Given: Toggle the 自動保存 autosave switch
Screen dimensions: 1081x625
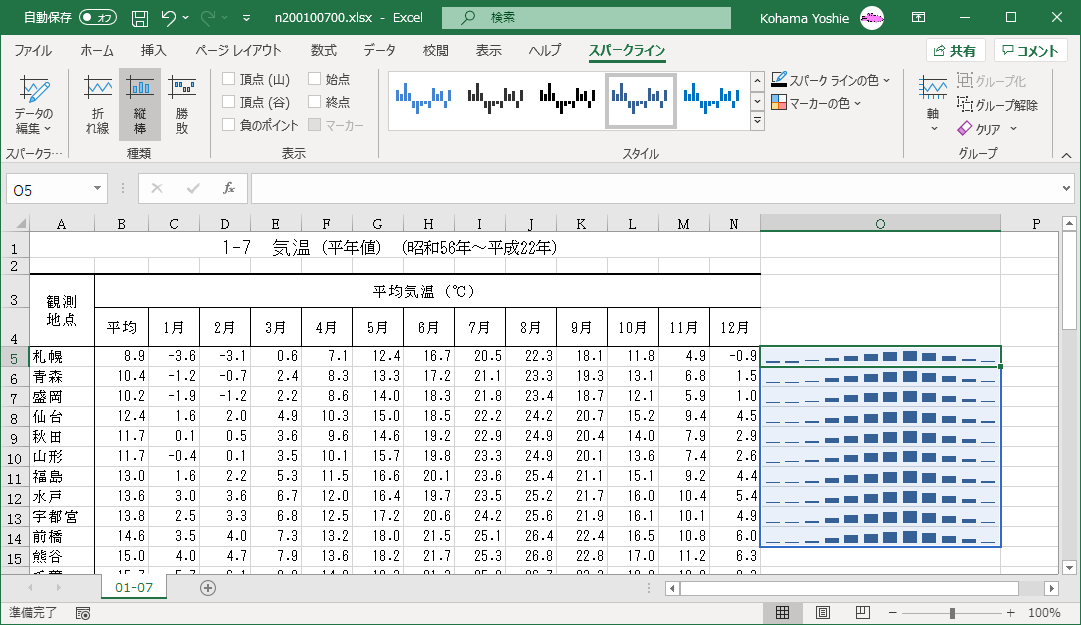Looking at the screenshot, I should coord(97,18).
